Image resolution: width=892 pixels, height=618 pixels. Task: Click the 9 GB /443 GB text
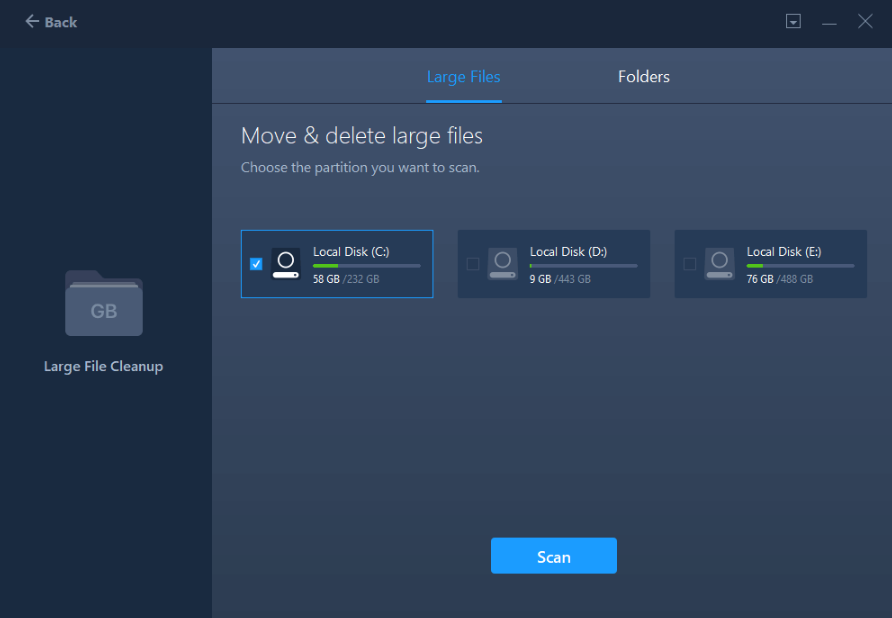(x=560, y=279)
